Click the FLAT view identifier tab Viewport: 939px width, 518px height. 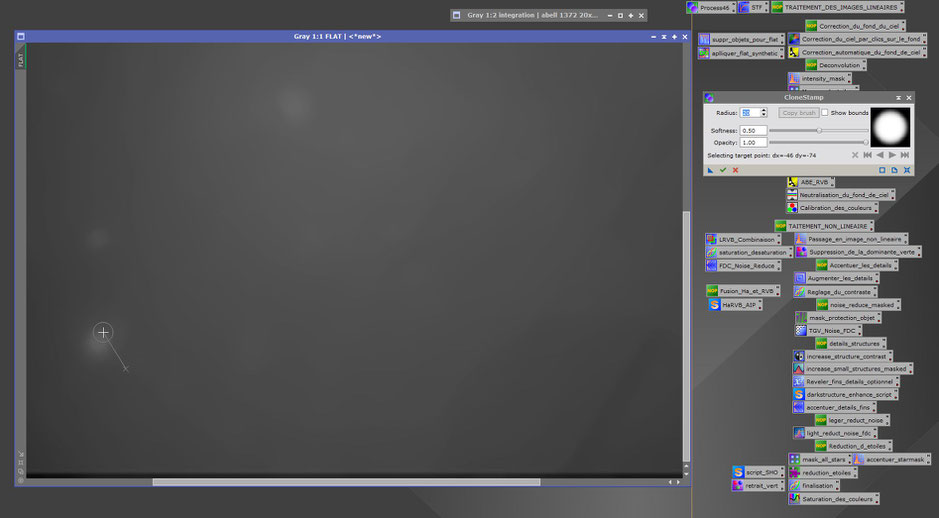20,59
